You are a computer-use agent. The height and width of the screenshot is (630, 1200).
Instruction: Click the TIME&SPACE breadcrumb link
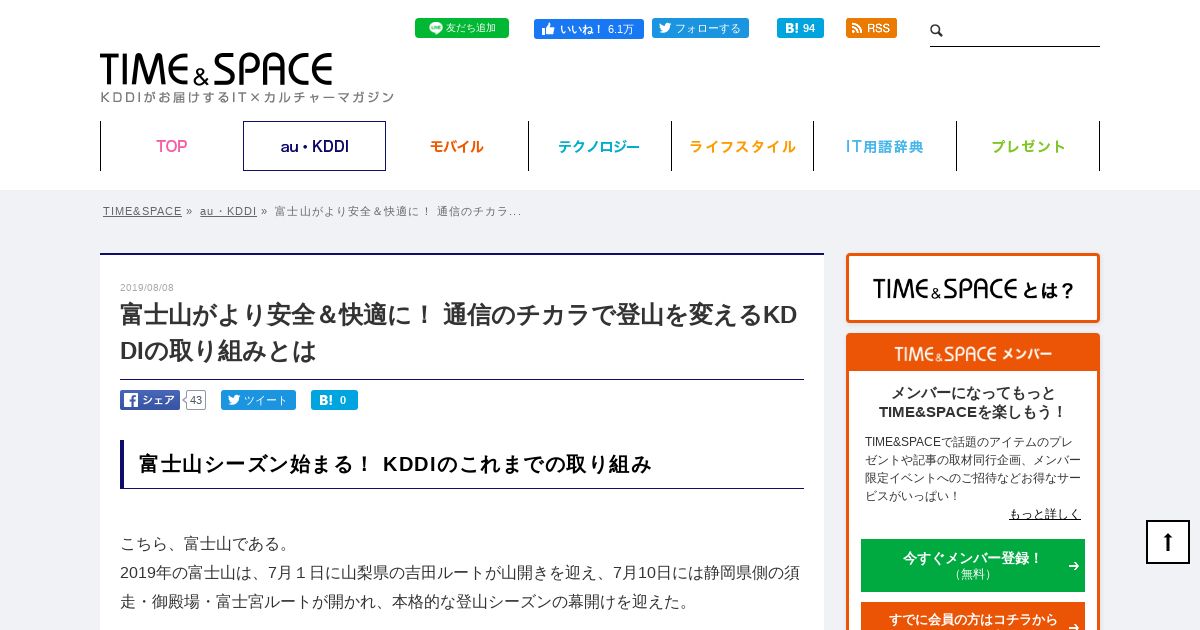pos(142,211)
